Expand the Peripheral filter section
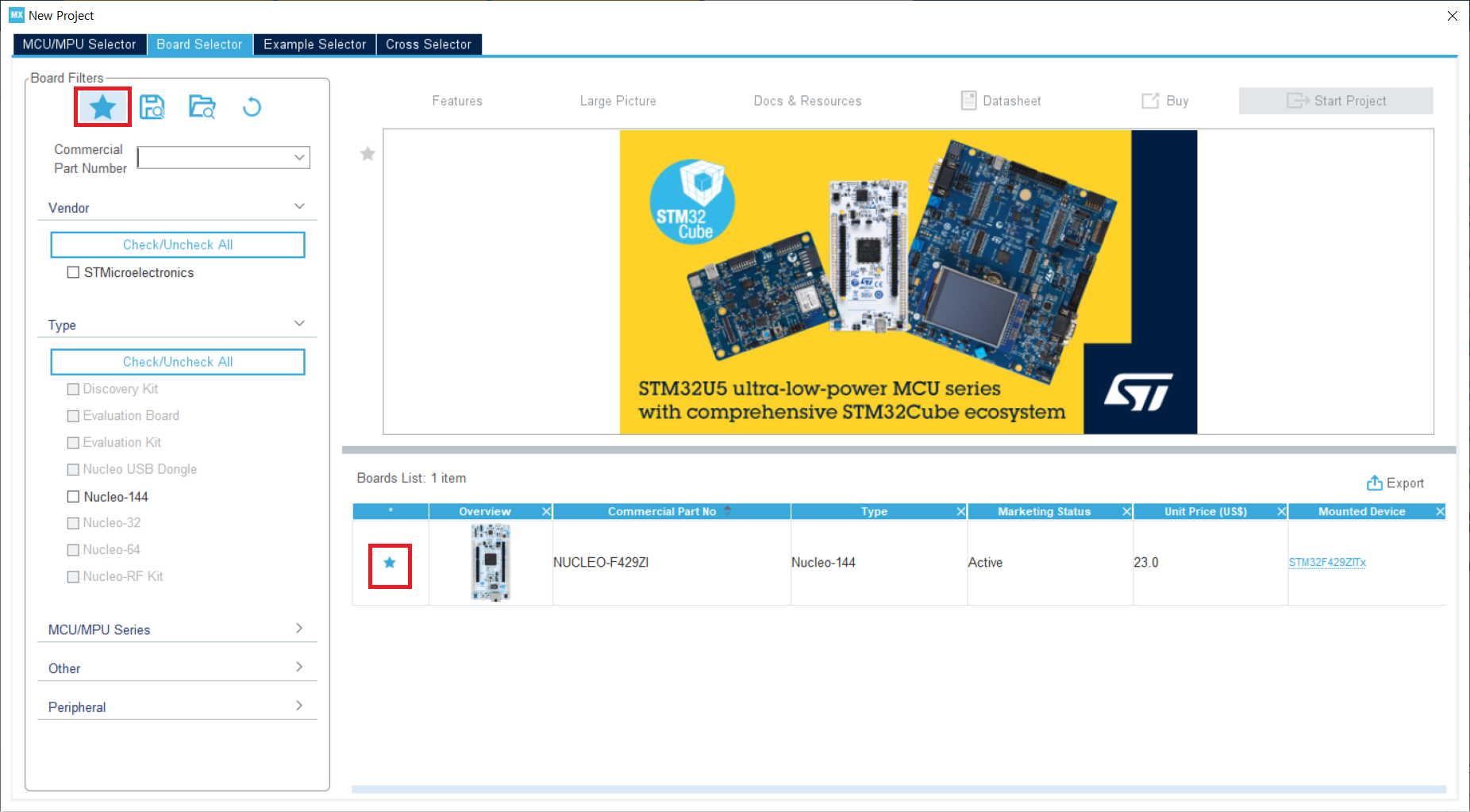 299,706
